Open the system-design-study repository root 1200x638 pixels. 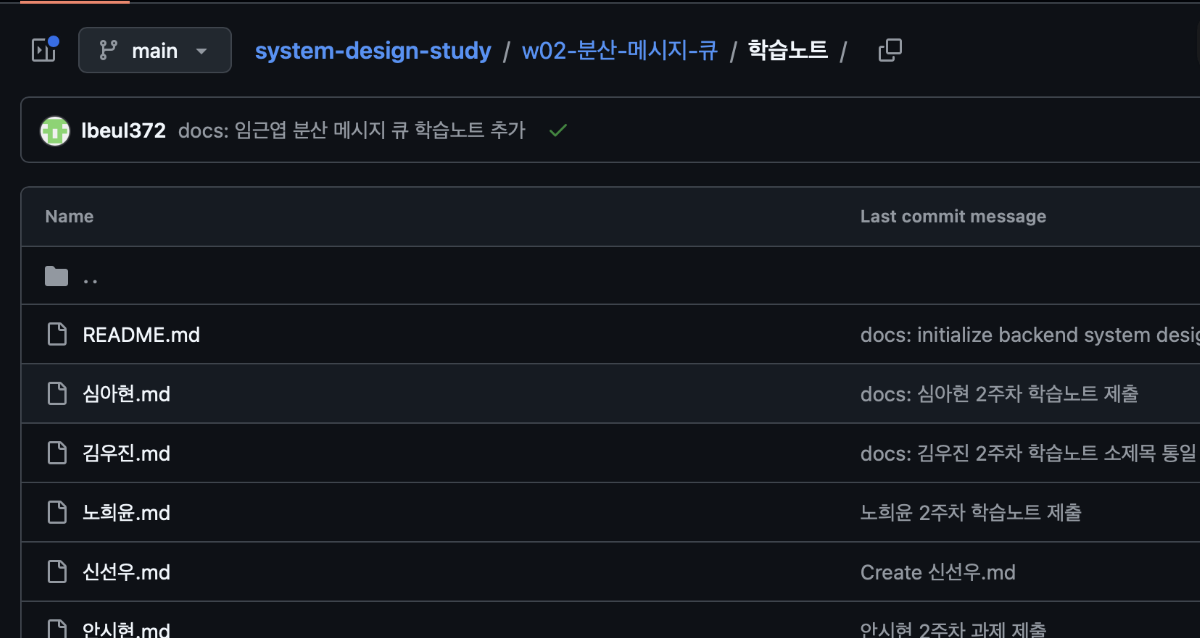373,50
